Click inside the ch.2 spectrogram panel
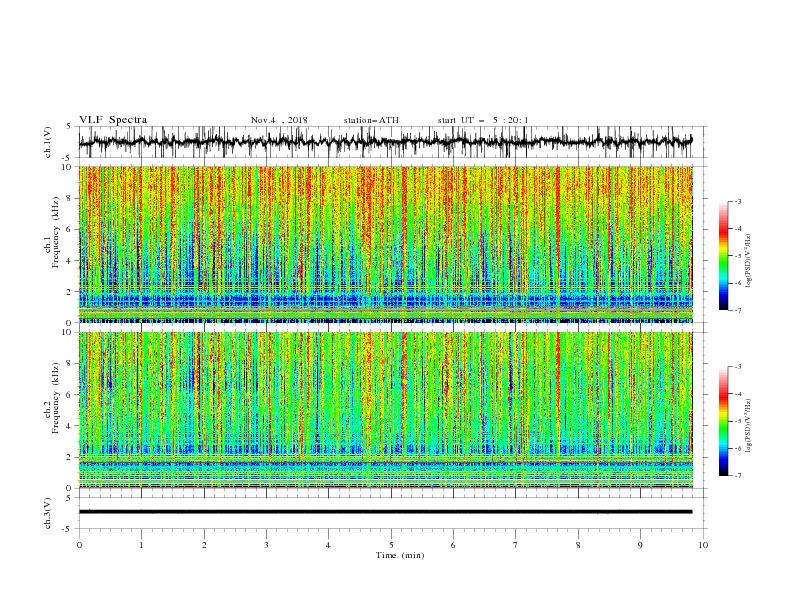 [x=386, y=410]
